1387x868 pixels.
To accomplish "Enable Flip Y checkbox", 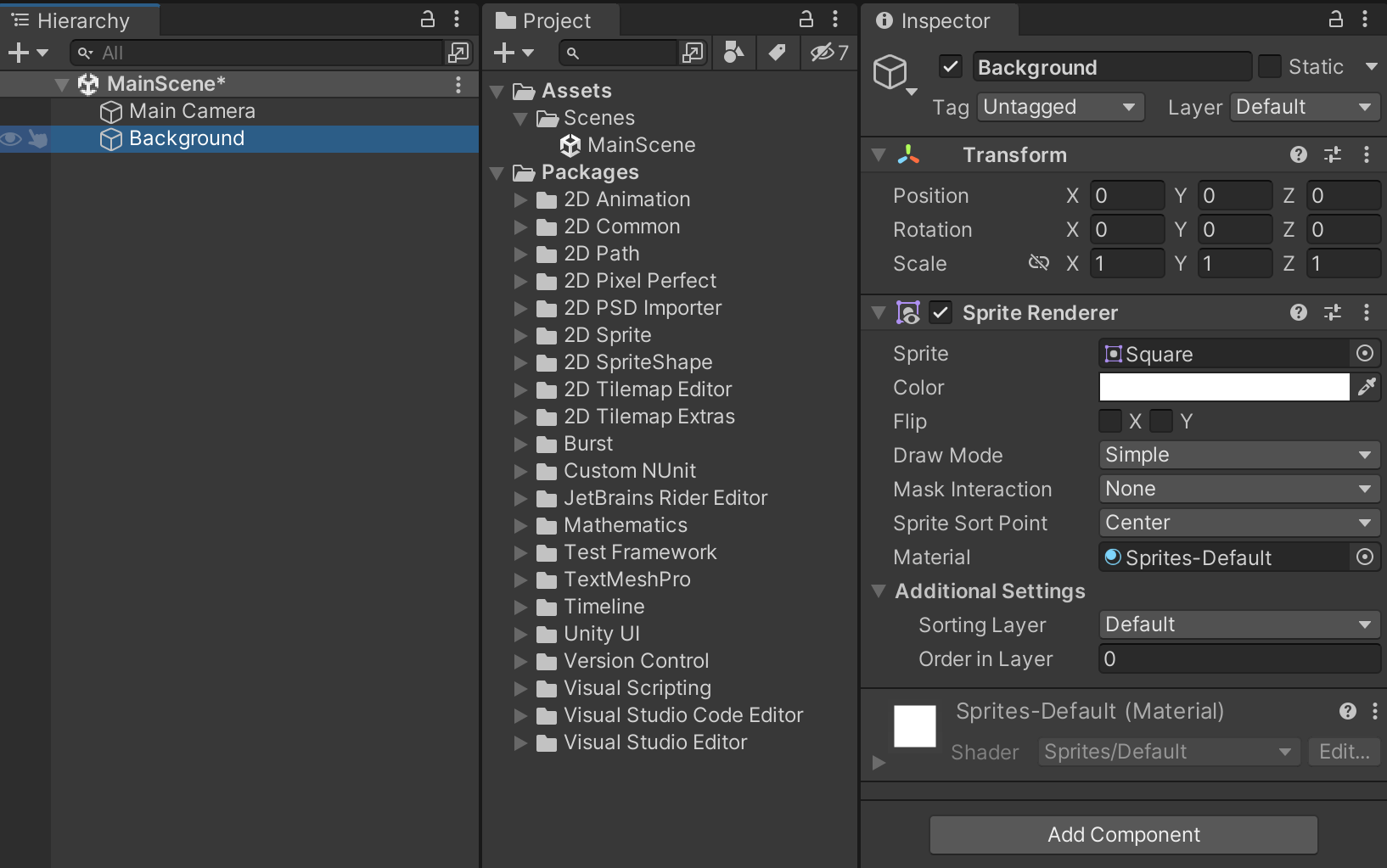I will click(x=1161, y=421).
